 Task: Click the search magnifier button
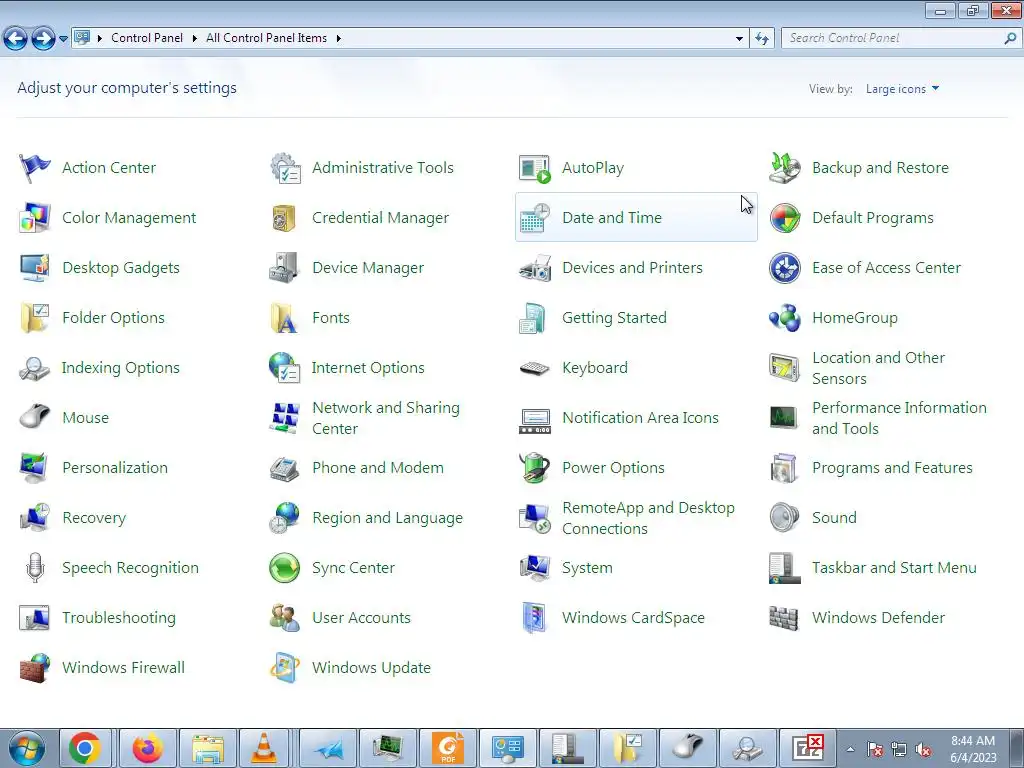pyautogui.click(x=1010, y=39)
